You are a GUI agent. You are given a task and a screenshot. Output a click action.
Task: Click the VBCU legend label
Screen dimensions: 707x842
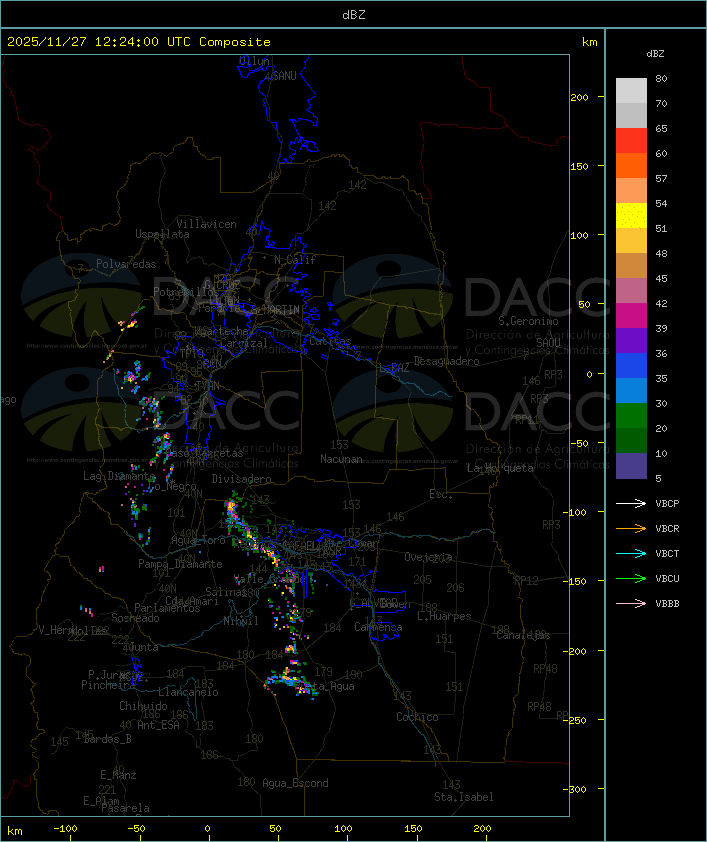pyautogui.click(x=667, y=579)
